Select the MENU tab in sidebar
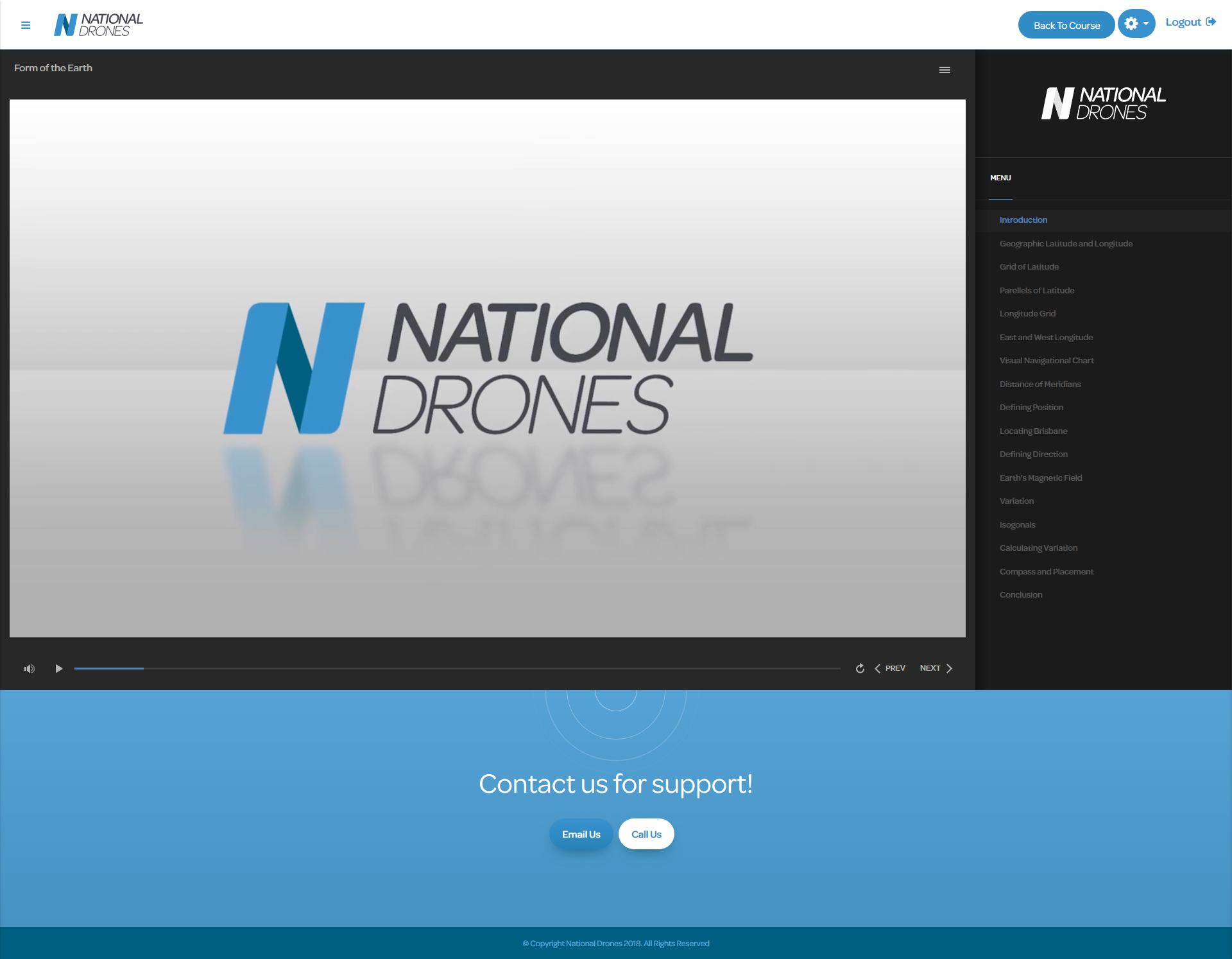The height and width of the screenshot is (959, 1232). tap(1000, 178)
